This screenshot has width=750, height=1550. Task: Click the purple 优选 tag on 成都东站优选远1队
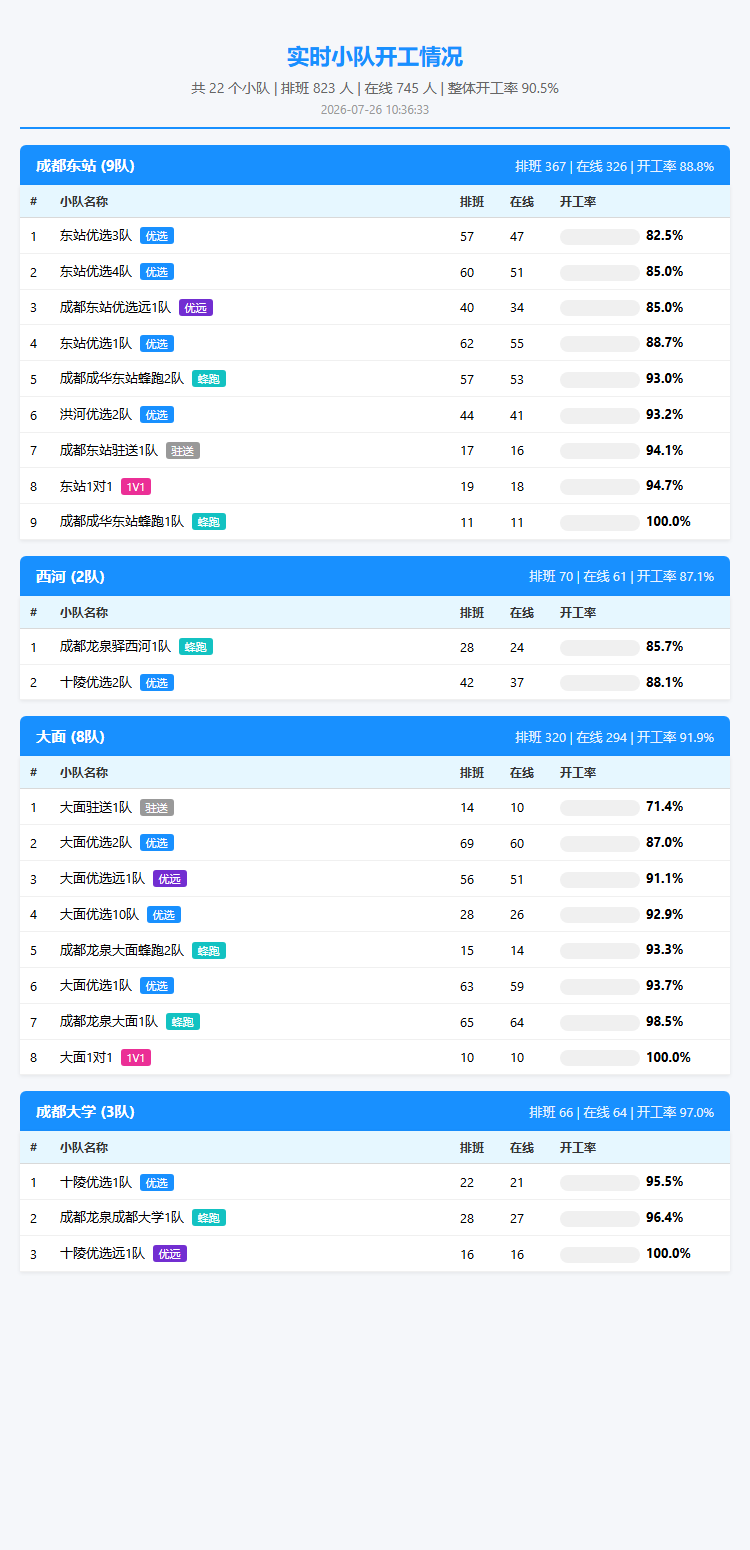(x=196, y=308)
